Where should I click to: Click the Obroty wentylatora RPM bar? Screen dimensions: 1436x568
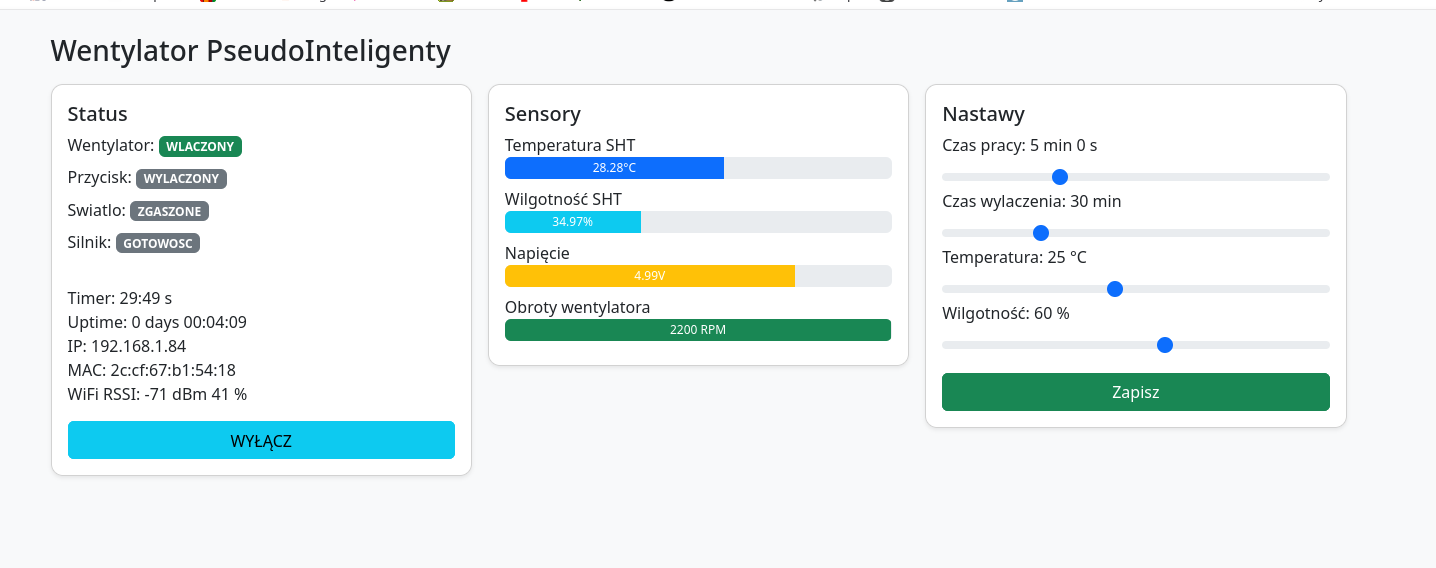[x=697, y=330]
